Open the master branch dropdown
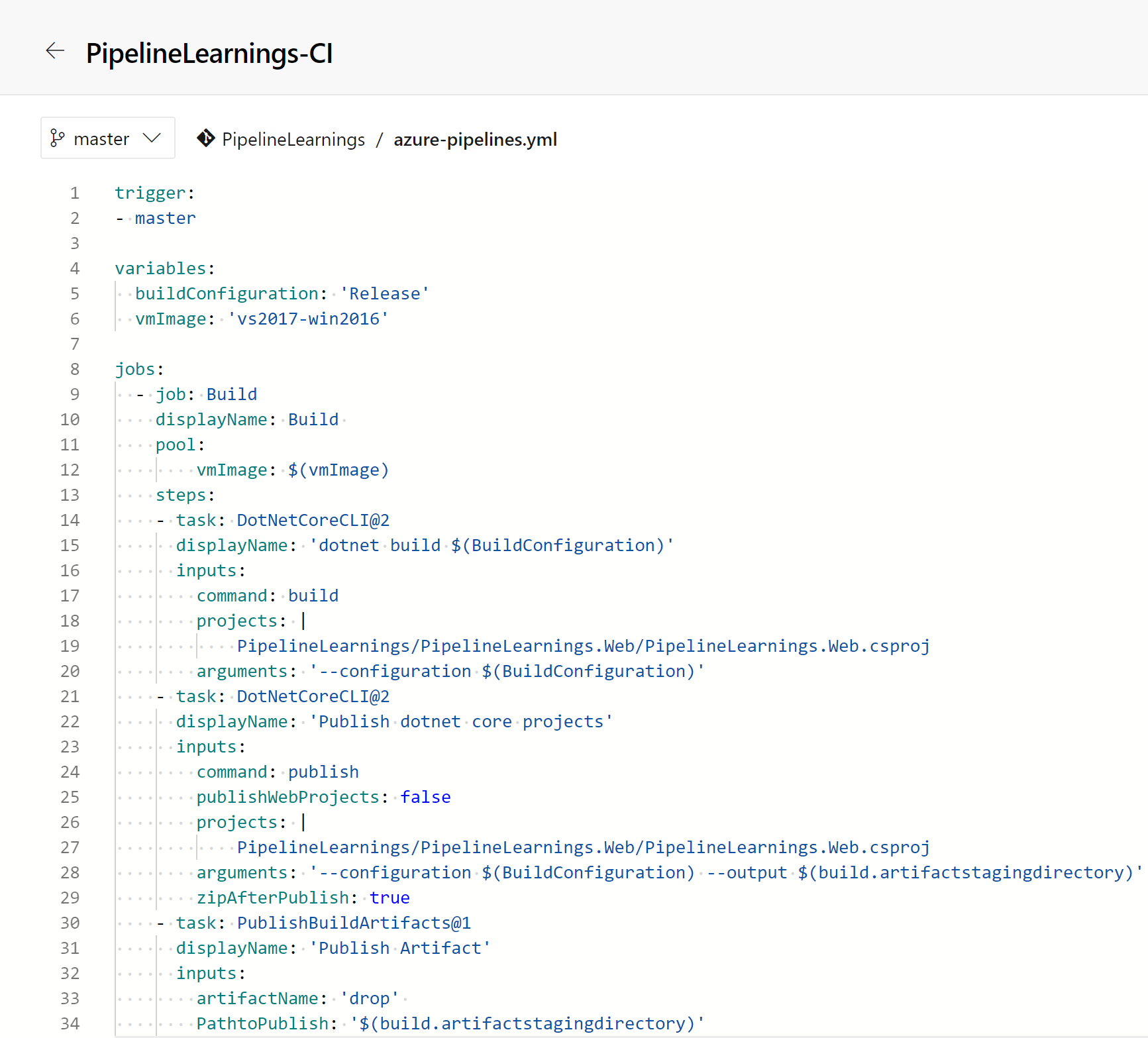The height and width of the screenshot is (1038, 1148). click(x=107, y=138)
